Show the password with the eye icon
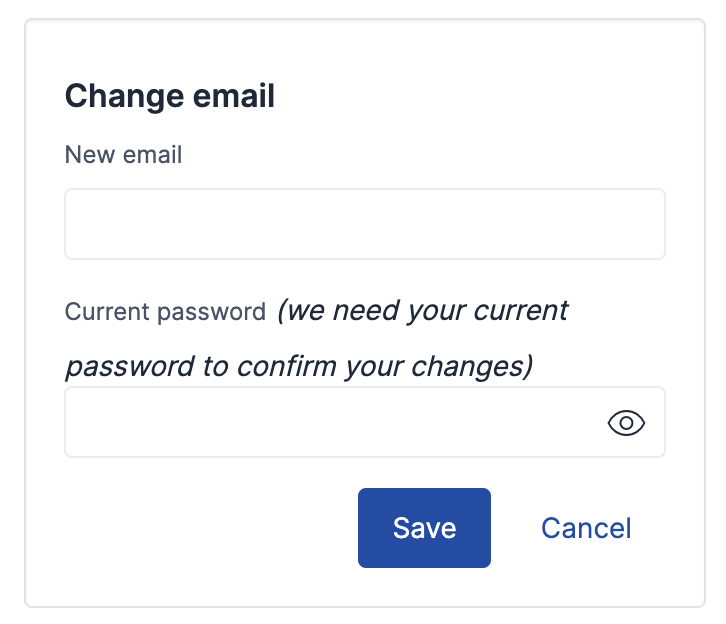The image size is (726, 624). click(x=626, y=423)
